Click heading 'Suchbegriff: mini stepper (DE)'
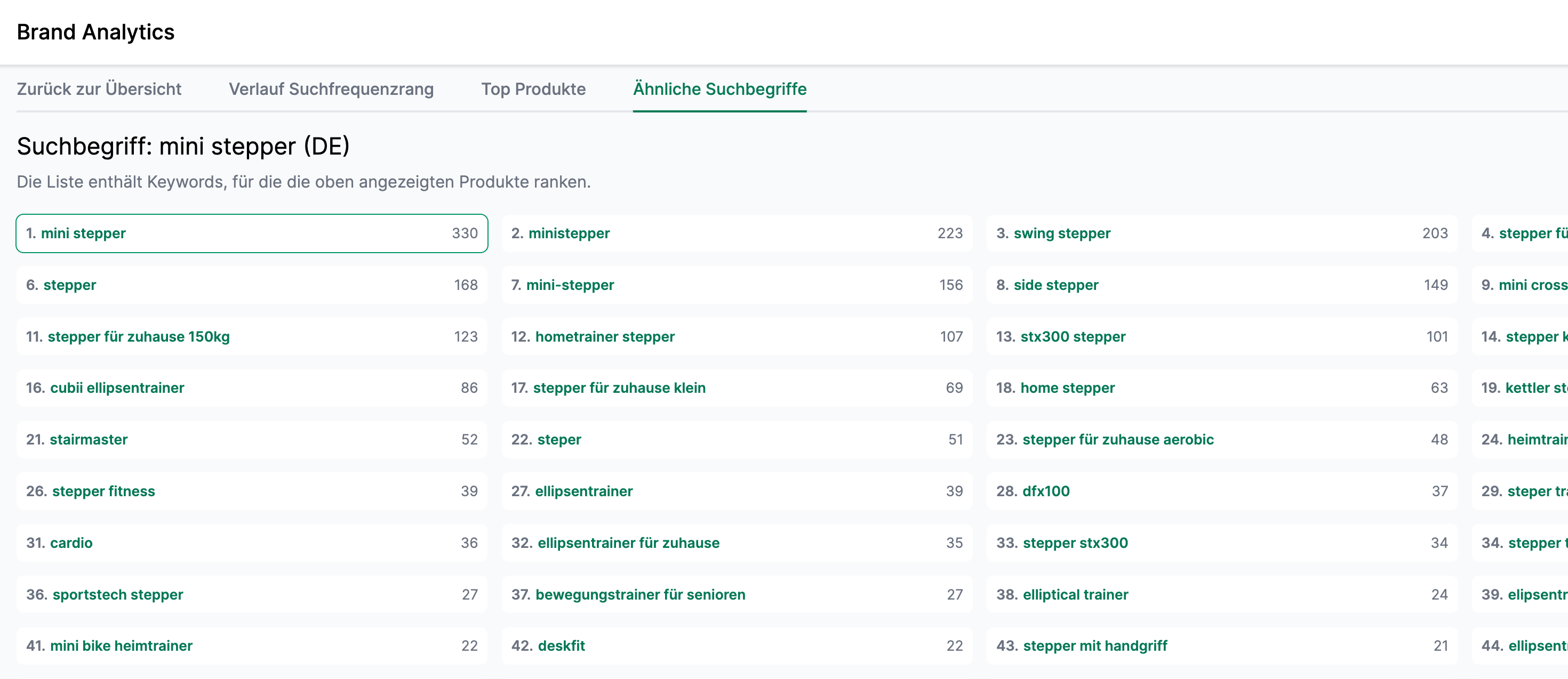The width and height of the screenshot is (1568, 679). click(x=183, y=147)
